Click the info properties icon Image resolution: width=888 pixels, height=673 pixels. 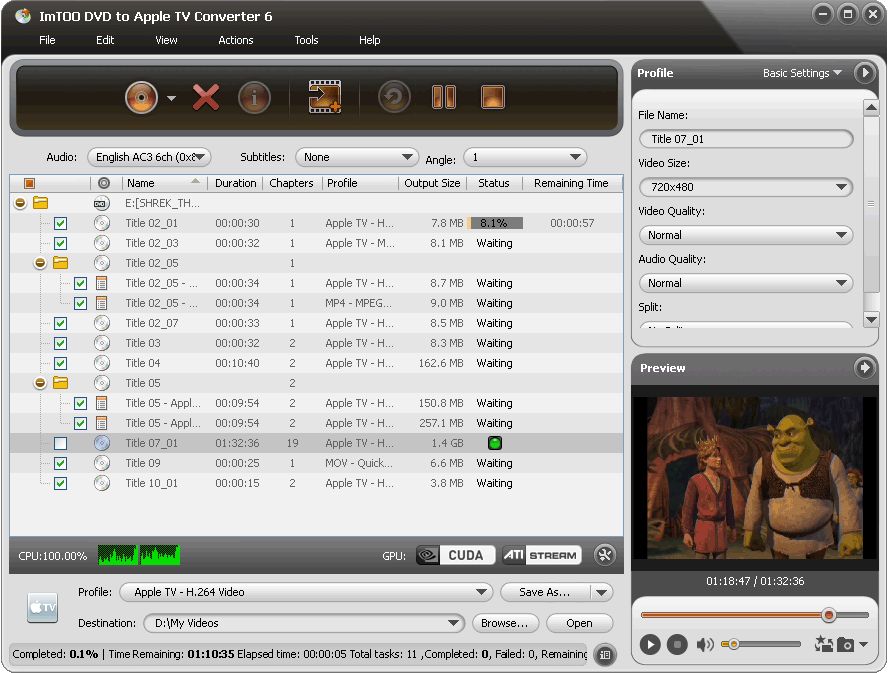coord(254,97)
